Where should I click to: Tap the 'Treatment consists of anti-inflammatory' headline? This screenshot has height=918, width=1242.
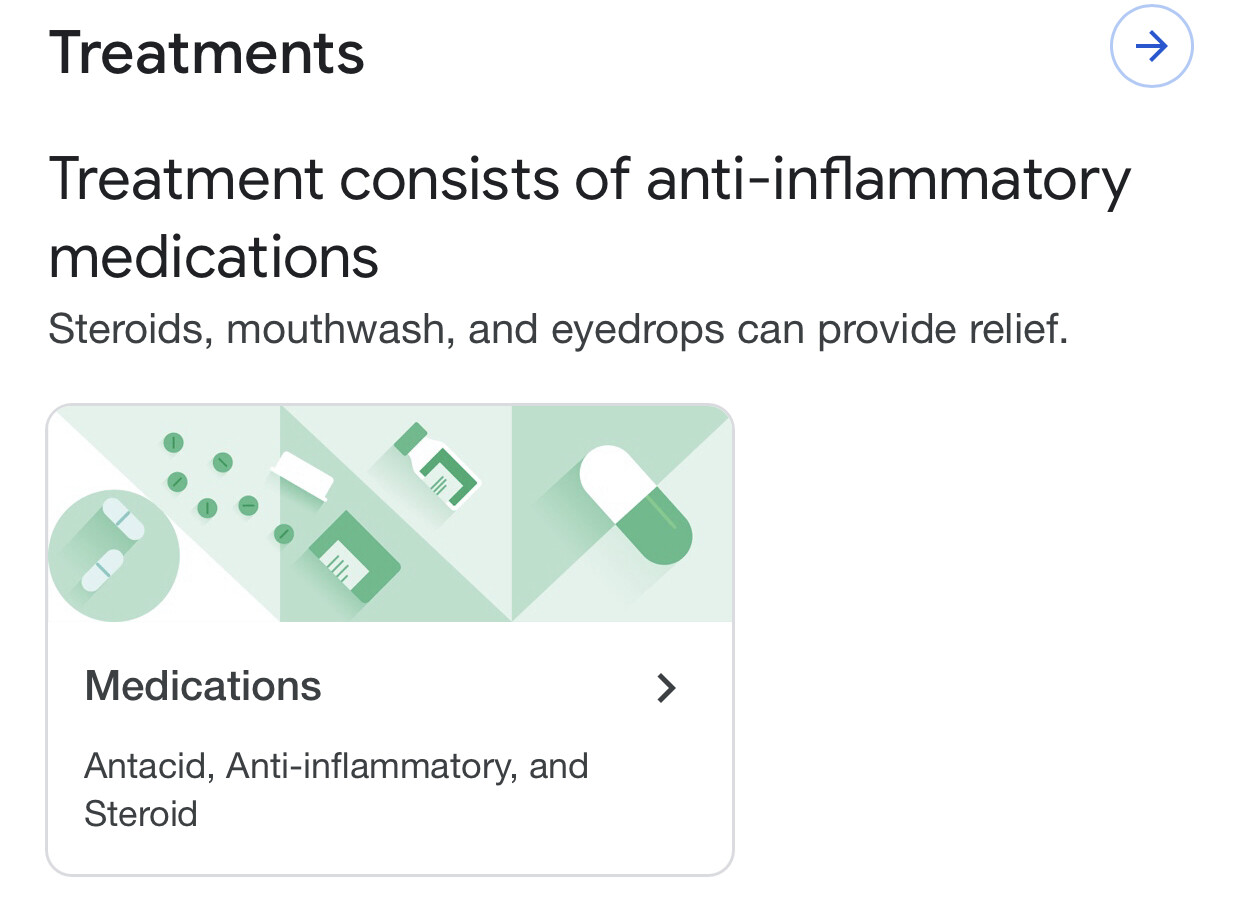(x=589, y=180)
